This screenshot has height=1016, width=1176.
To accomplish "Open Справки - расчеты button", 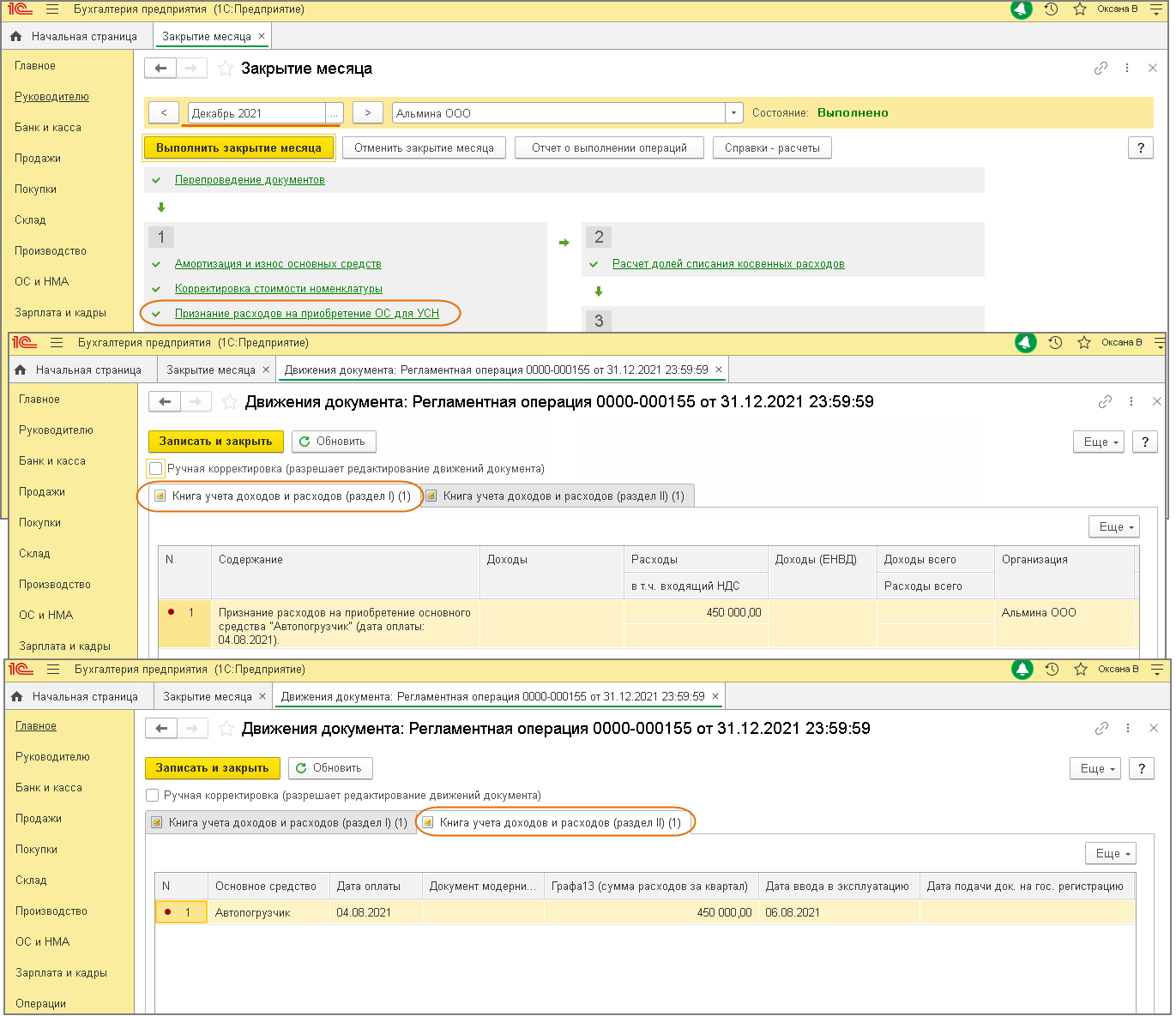I will pos(772,148).
